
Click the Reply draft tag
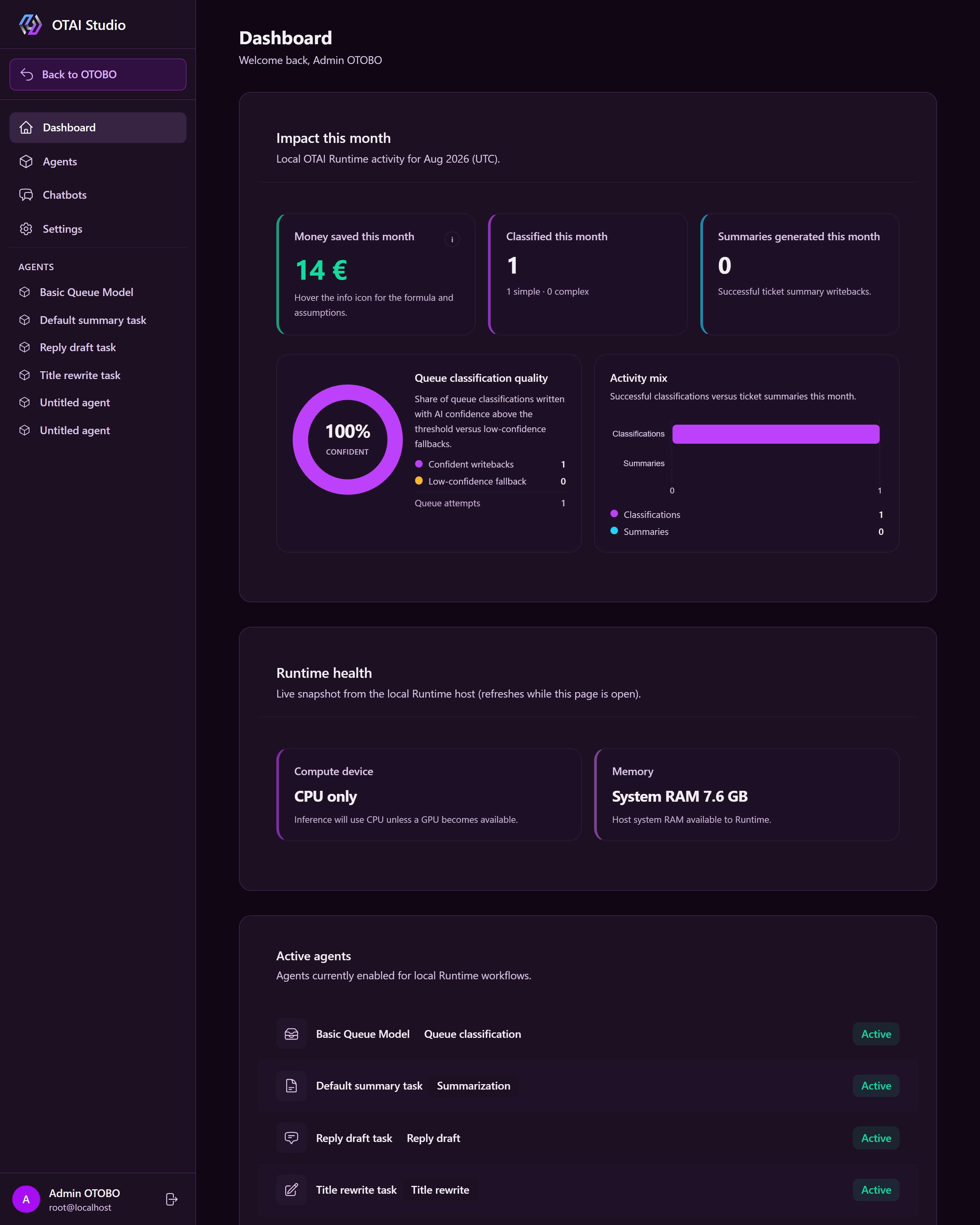[x=434, y=1138]
